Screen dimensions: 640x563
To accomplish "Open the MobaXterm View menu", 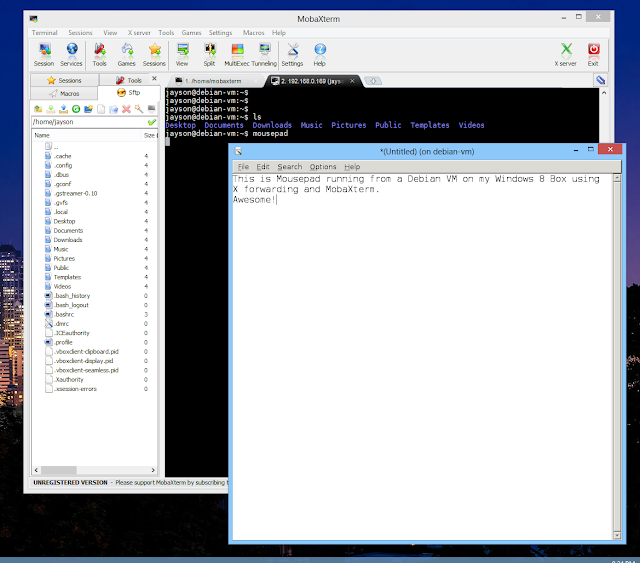I will (110, 33).
